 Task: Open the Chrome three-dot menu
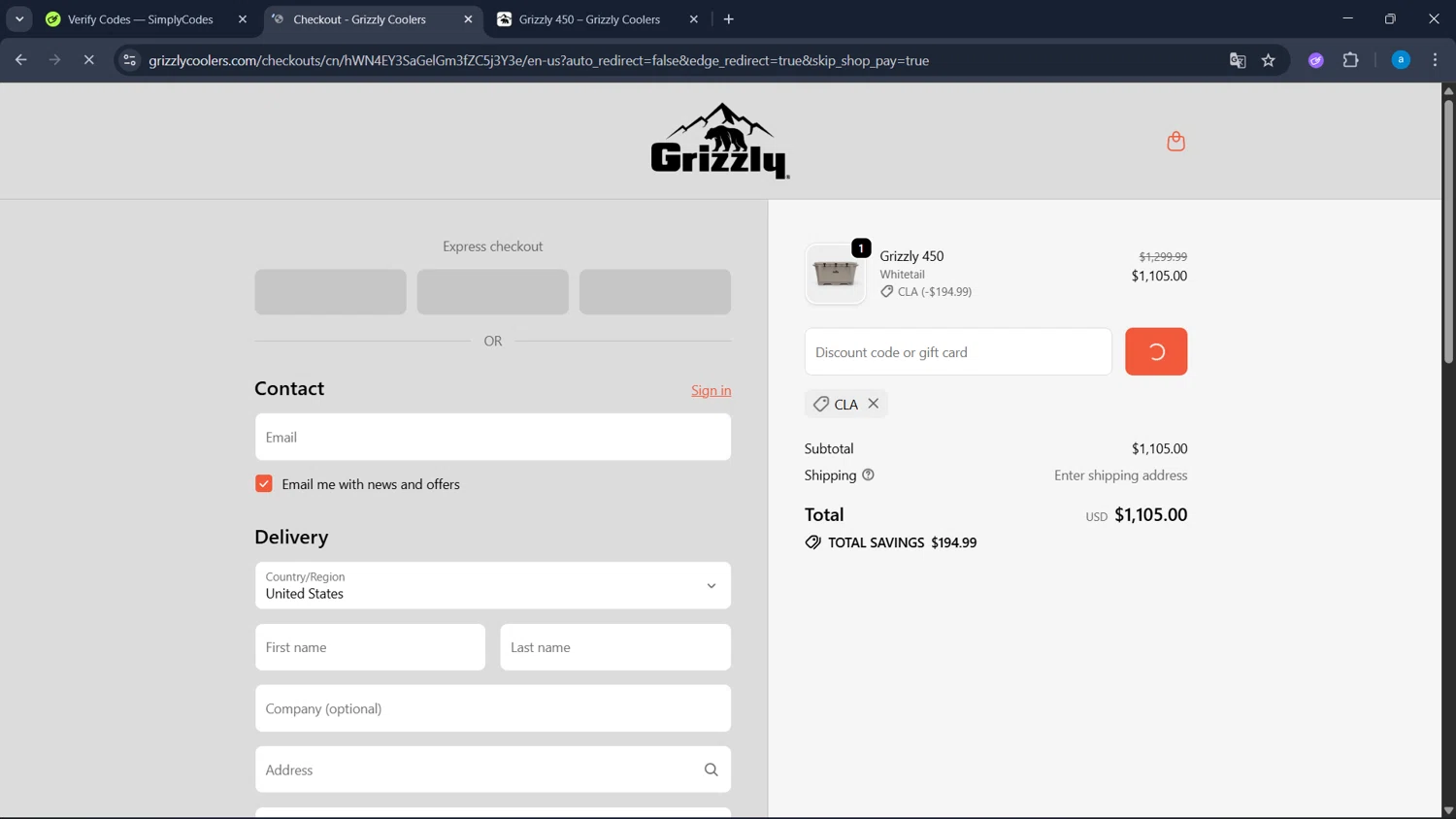(1435, 60)
